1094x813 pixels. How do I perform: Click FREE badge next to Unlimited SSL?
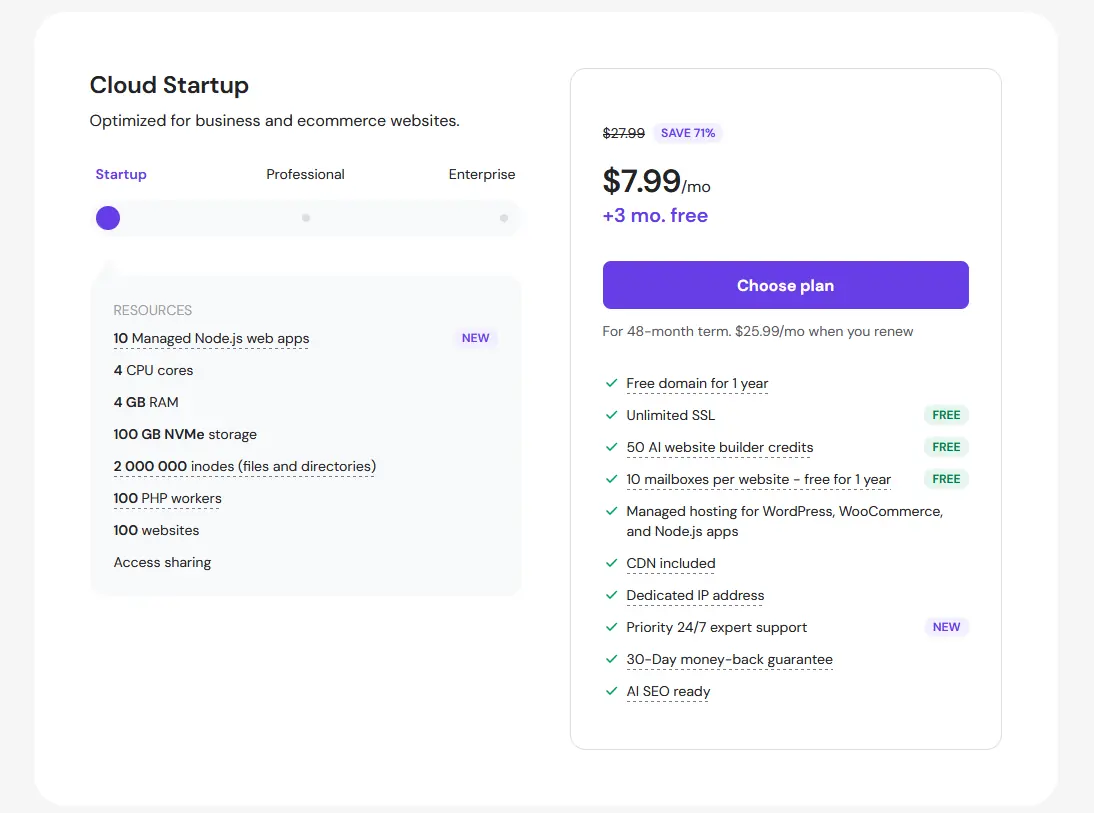pyautogui.click(x=946, y=415)
